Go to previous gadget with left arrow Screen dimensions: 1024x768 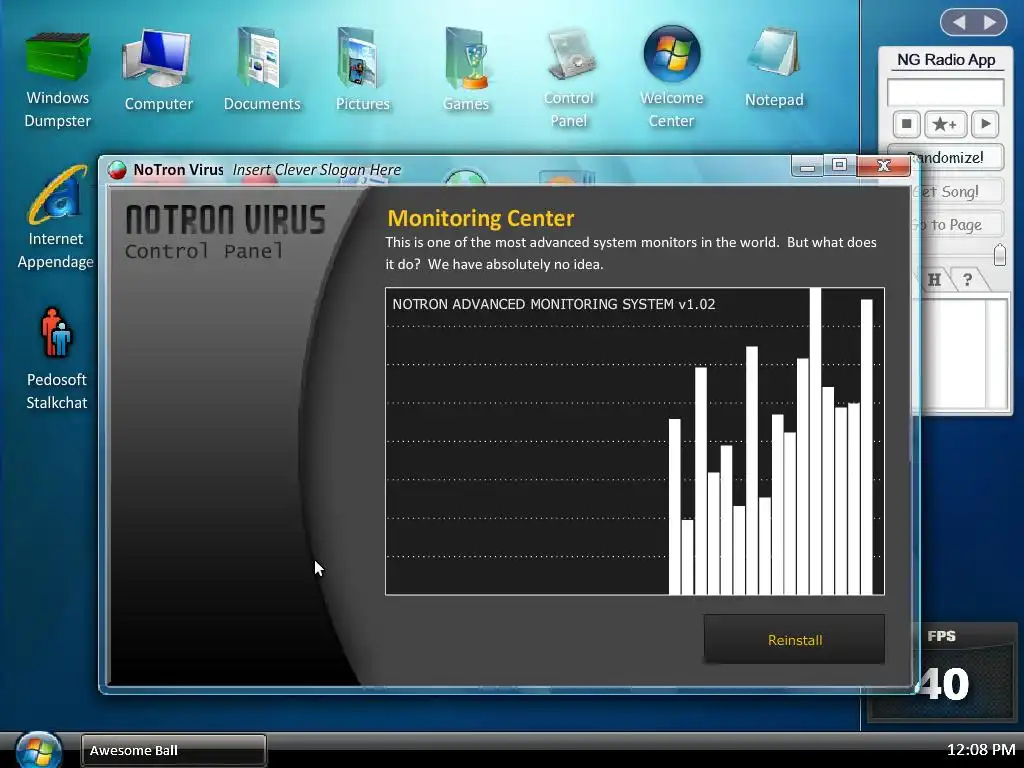[958, 22]
